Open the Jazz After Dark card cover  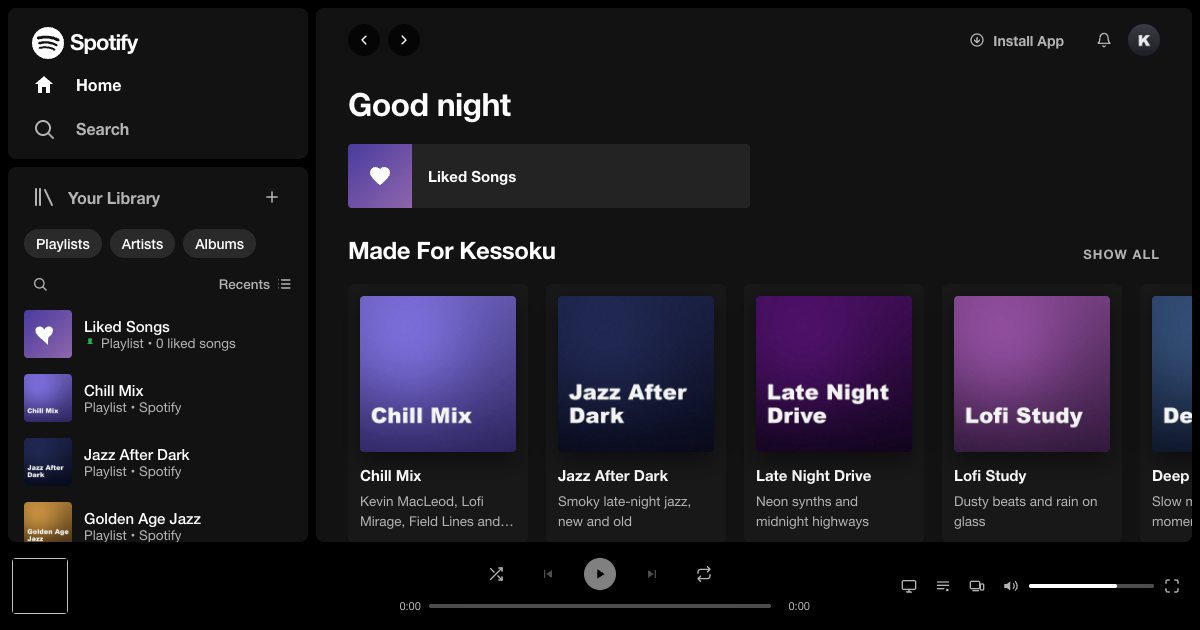(x=636, y=374)
